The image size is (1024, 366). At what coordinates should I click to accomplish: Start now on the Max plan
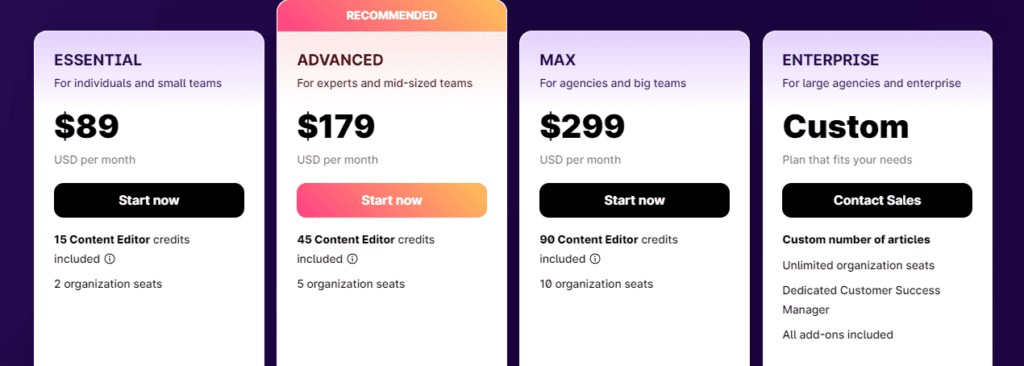[634, 200]
